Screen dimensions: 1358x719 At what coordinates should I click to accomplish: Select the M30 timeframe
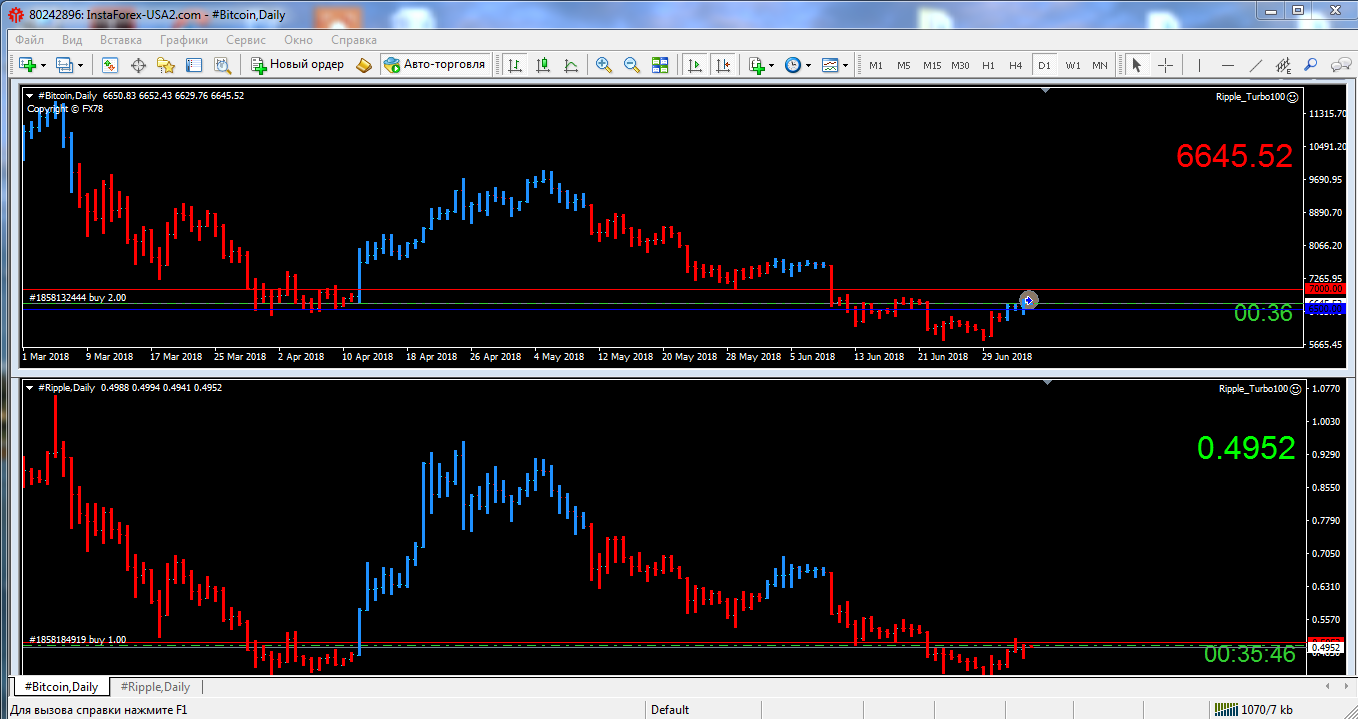tap(960, 65)
